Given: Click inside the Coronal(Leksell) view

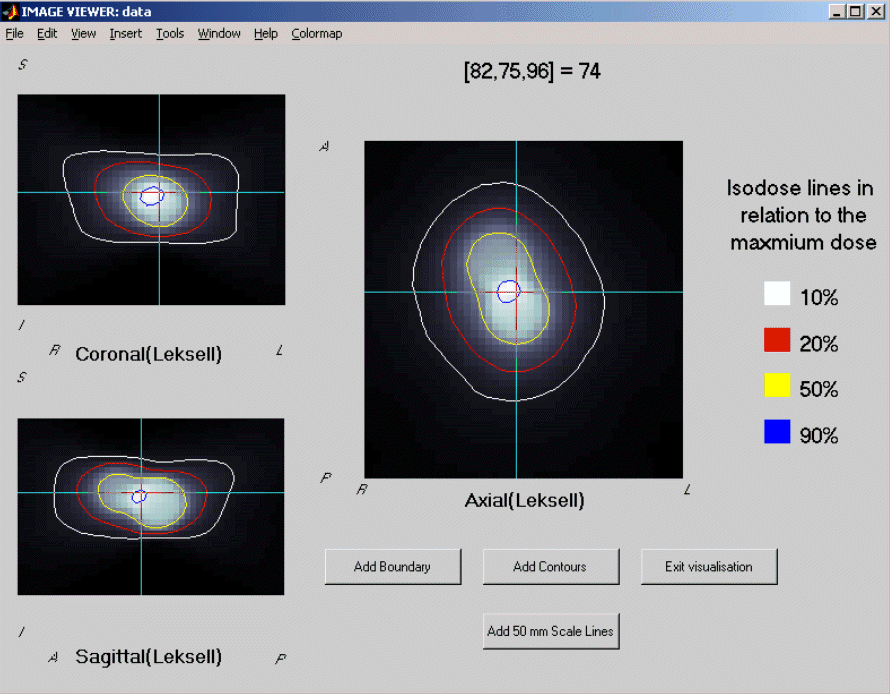Looking at the screenshot, I should pyautogui.click(x=150, y=198).
